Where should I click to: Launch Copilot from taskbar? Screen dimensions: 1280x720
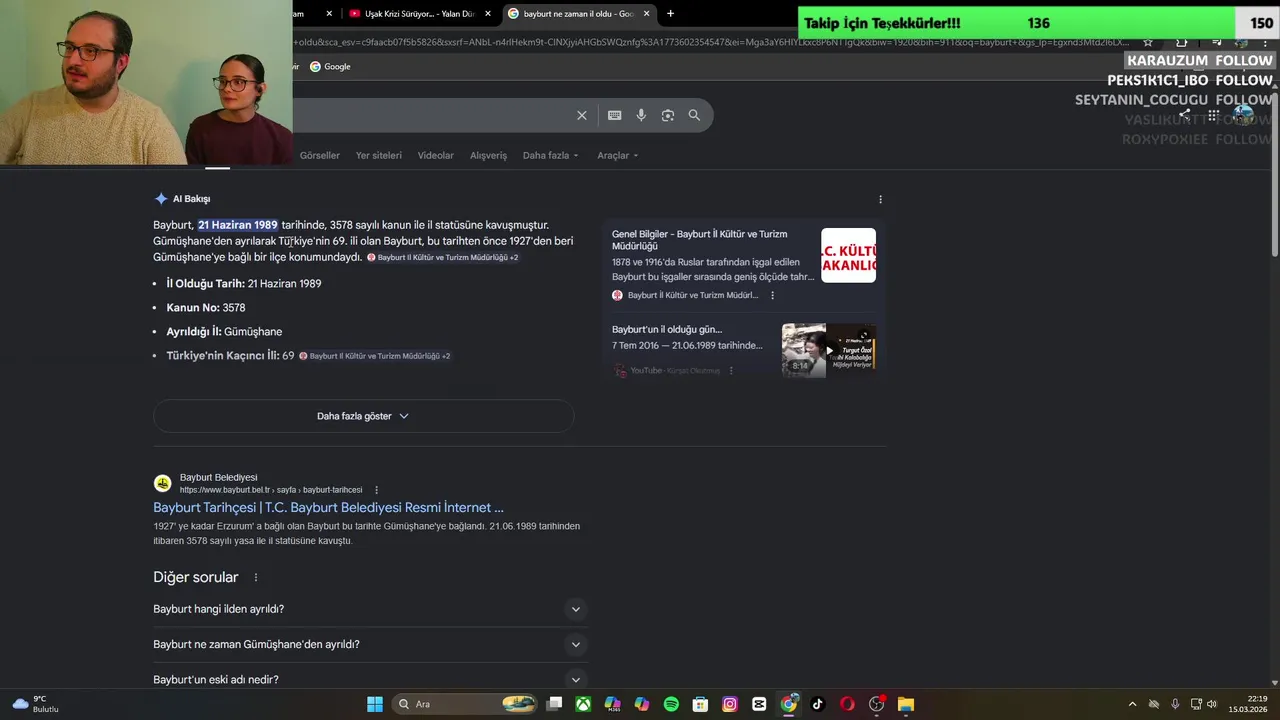coord(642,704)
